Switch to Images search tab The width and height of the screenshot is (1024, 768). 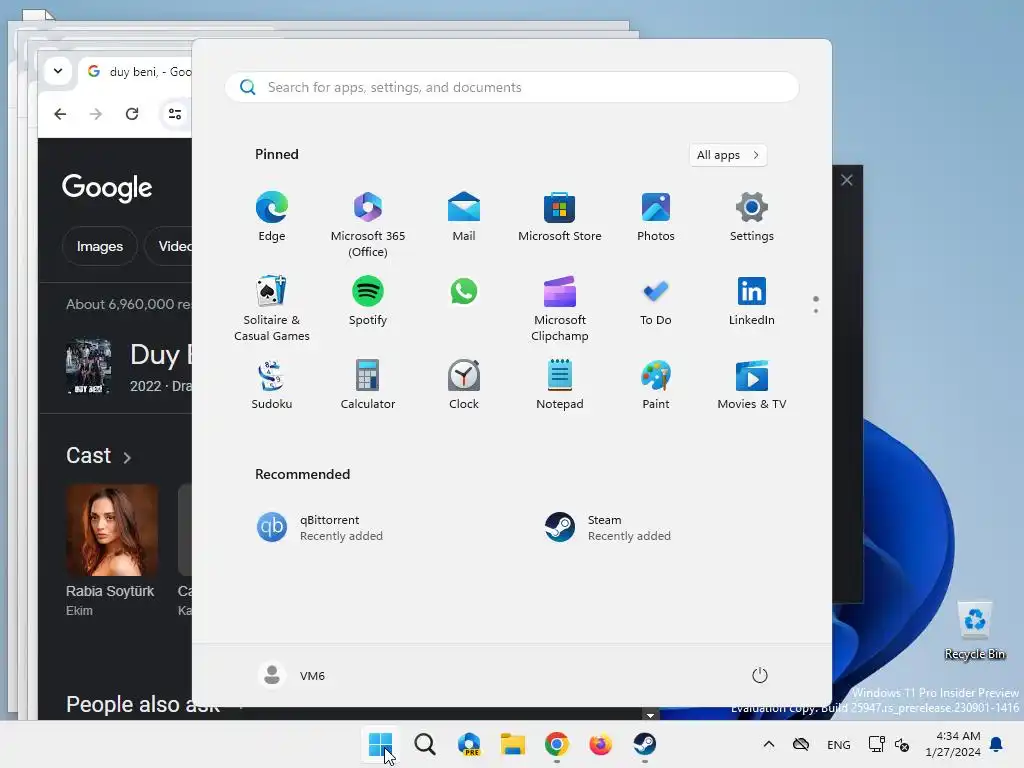coord(100,246)
